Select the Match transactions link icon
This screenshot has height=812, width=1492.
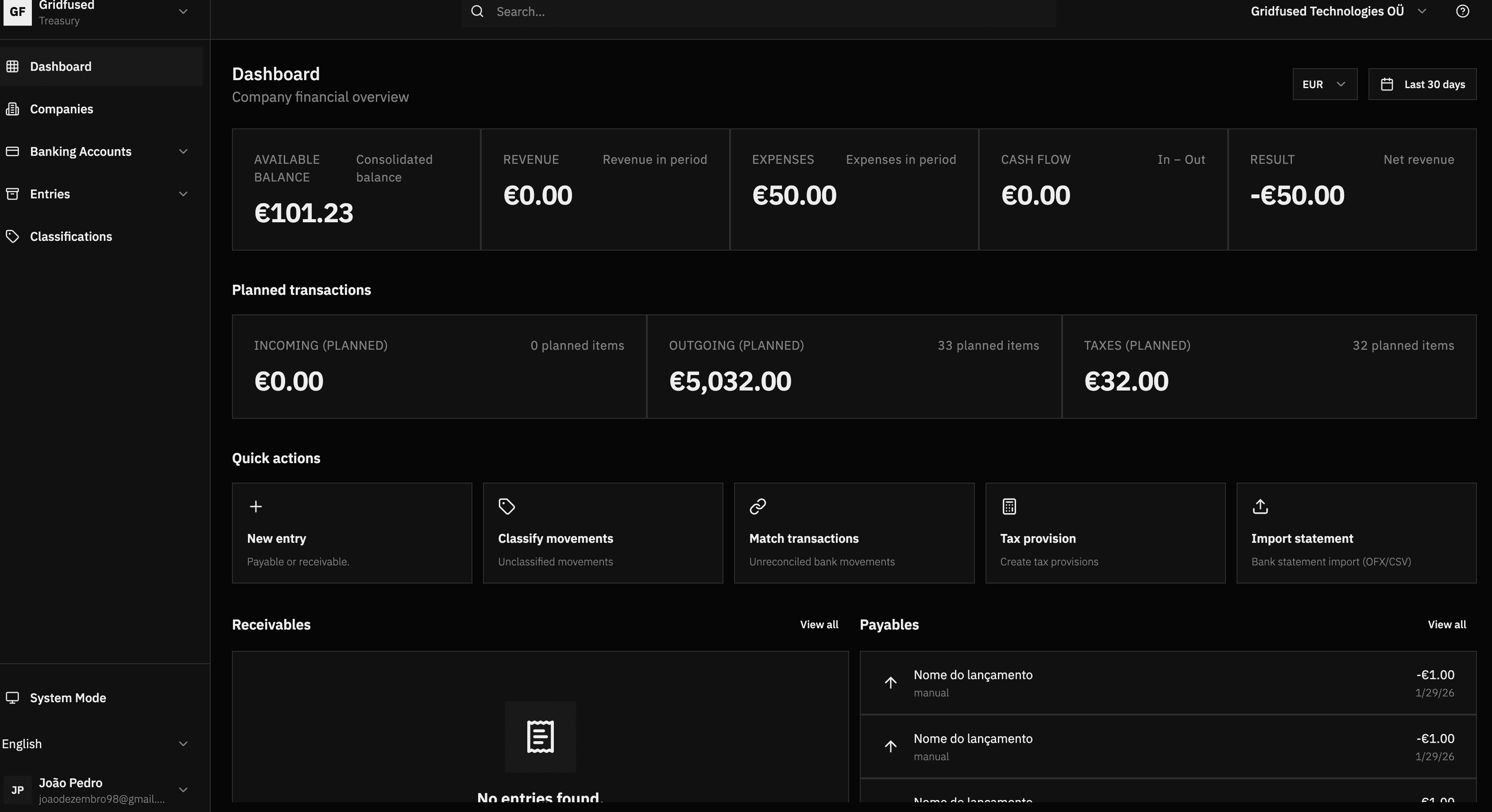757,507
